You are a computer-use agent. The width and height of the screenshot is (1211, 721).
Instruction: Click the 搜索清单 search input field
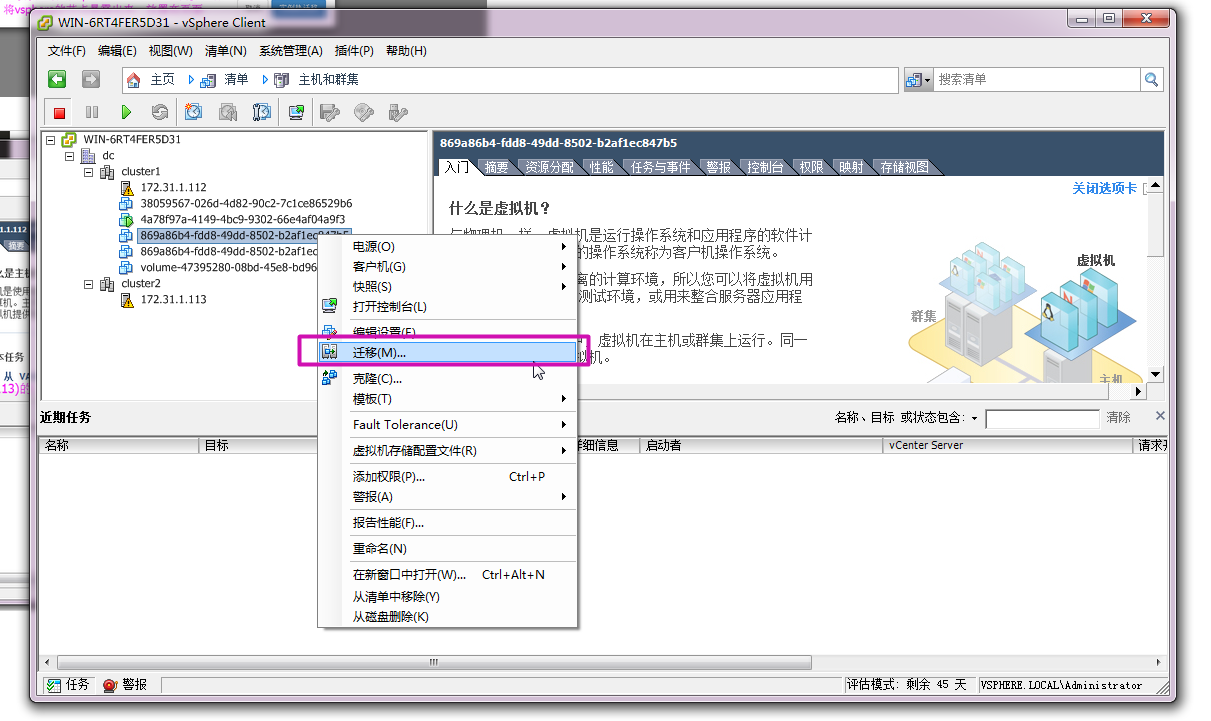[1037, 80]
